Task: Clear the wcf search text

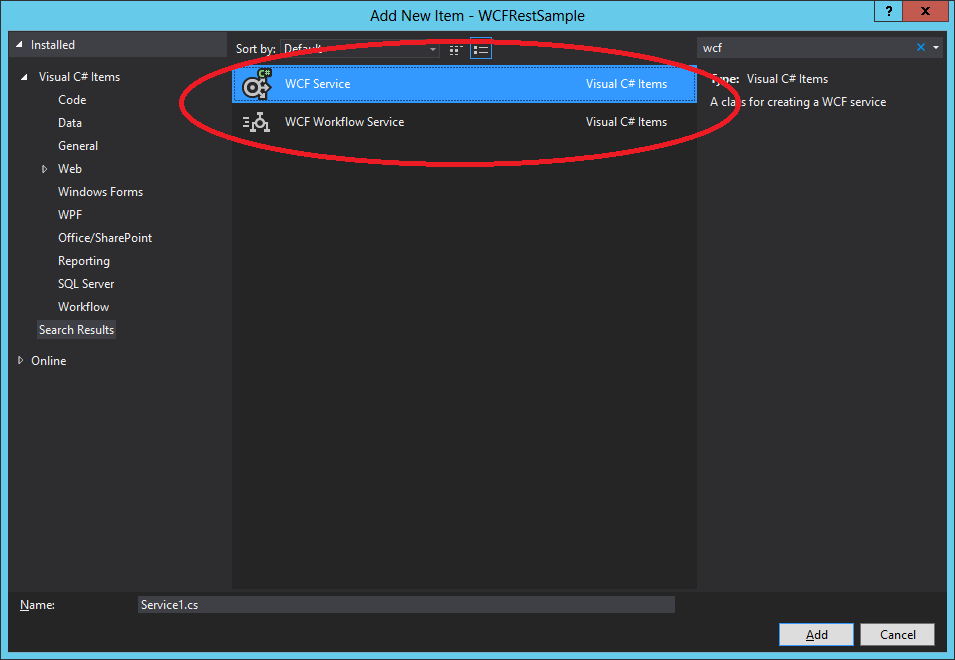Action: pos(922,47)
